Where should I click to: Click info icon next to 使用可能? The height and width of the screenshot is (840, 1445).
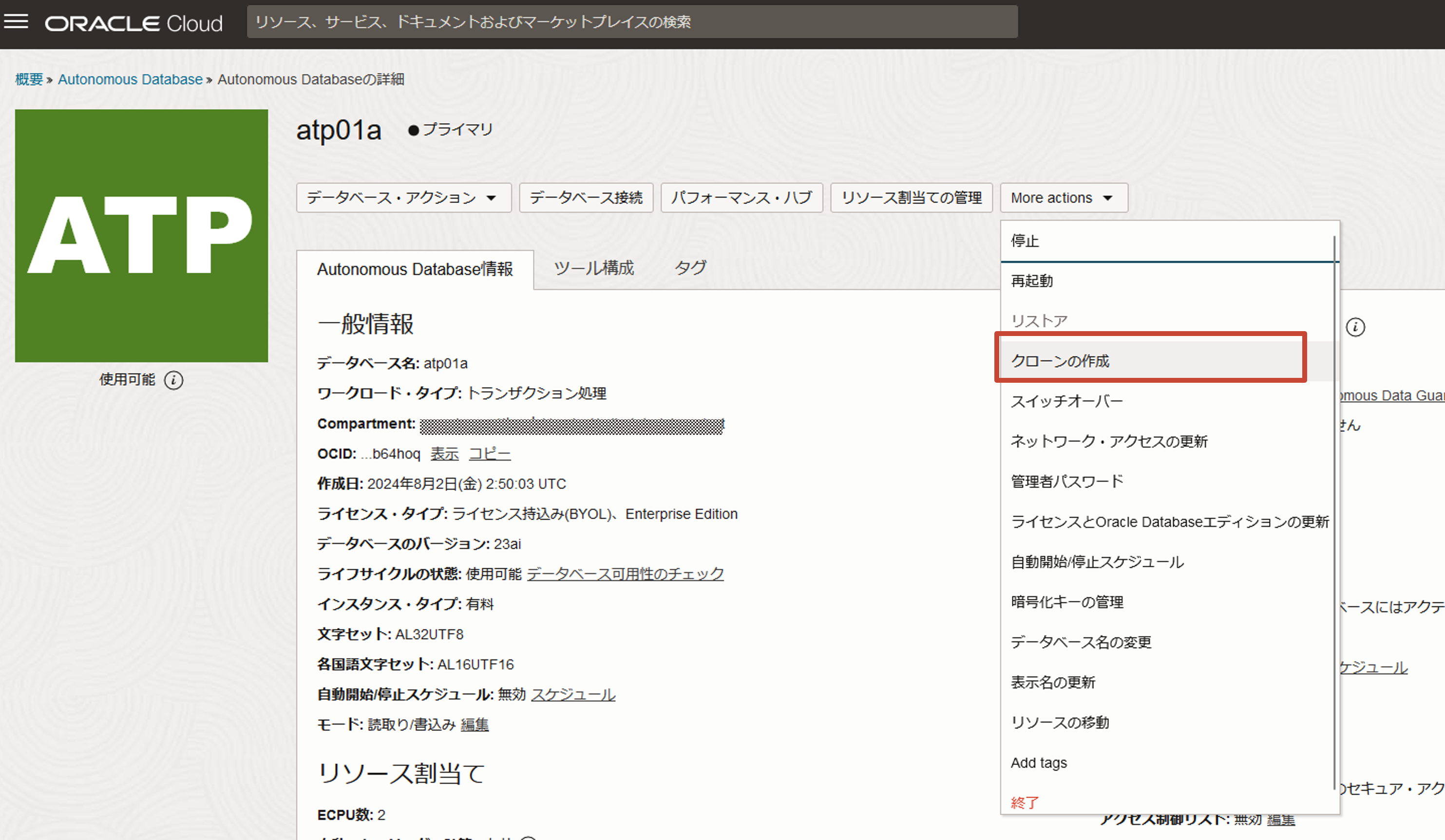pos(174,380)
